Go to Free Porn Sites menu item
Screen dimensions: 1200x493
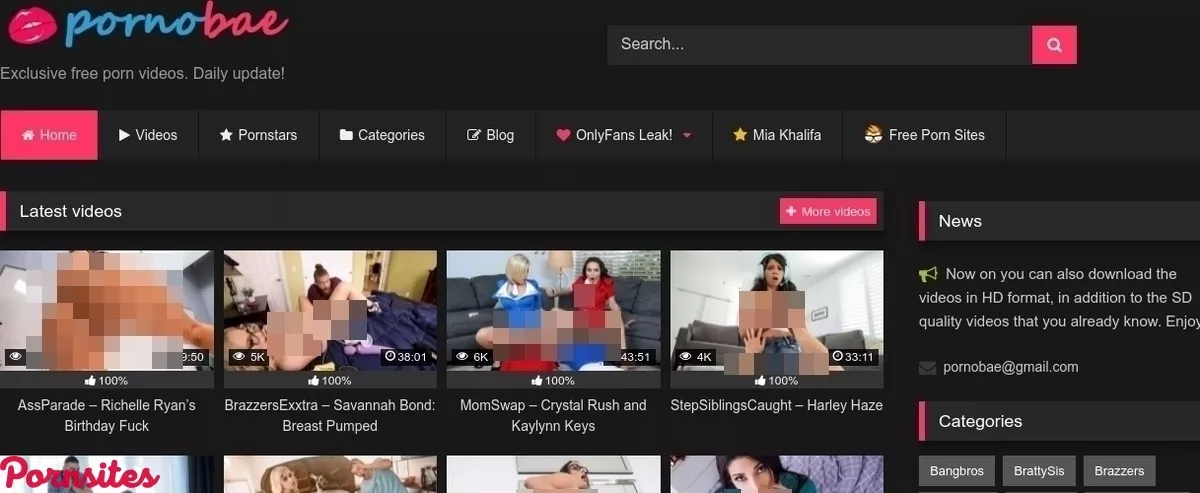(x=925, y=135)
